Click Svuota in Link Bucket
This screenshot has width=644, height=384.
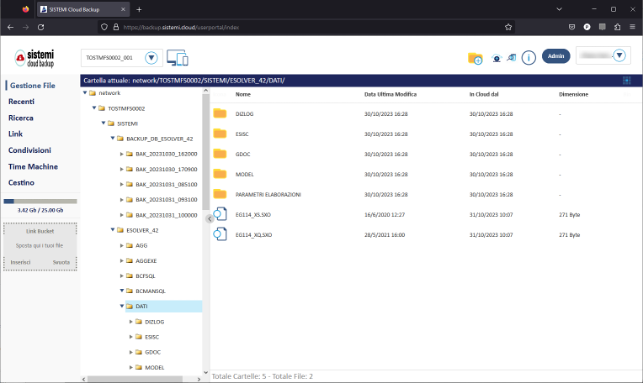tap(61, 262)
